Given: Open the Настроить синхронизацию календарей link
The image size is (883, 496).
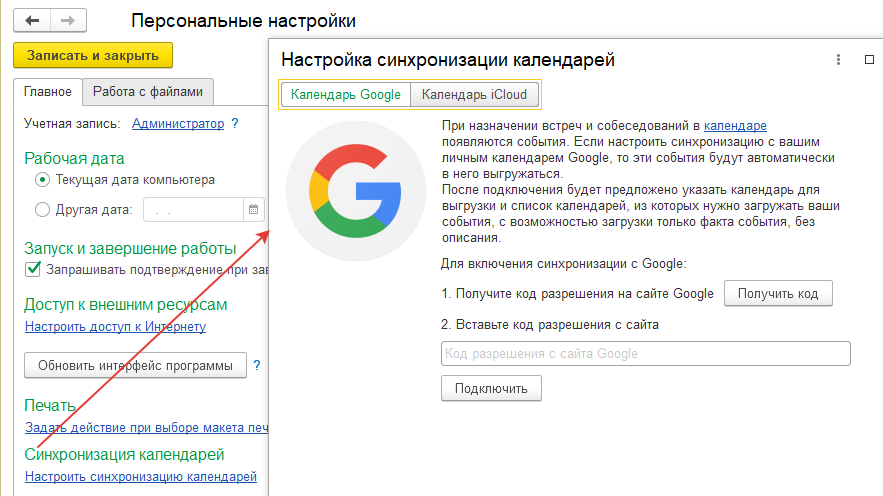Looking at the screenshot, I should (141, 476).
